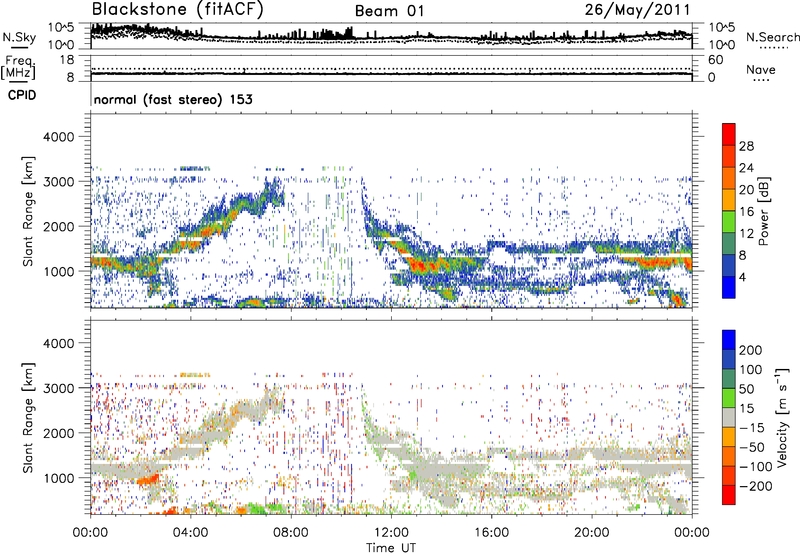Select the 'N.Search' legend label

(772, 37)
